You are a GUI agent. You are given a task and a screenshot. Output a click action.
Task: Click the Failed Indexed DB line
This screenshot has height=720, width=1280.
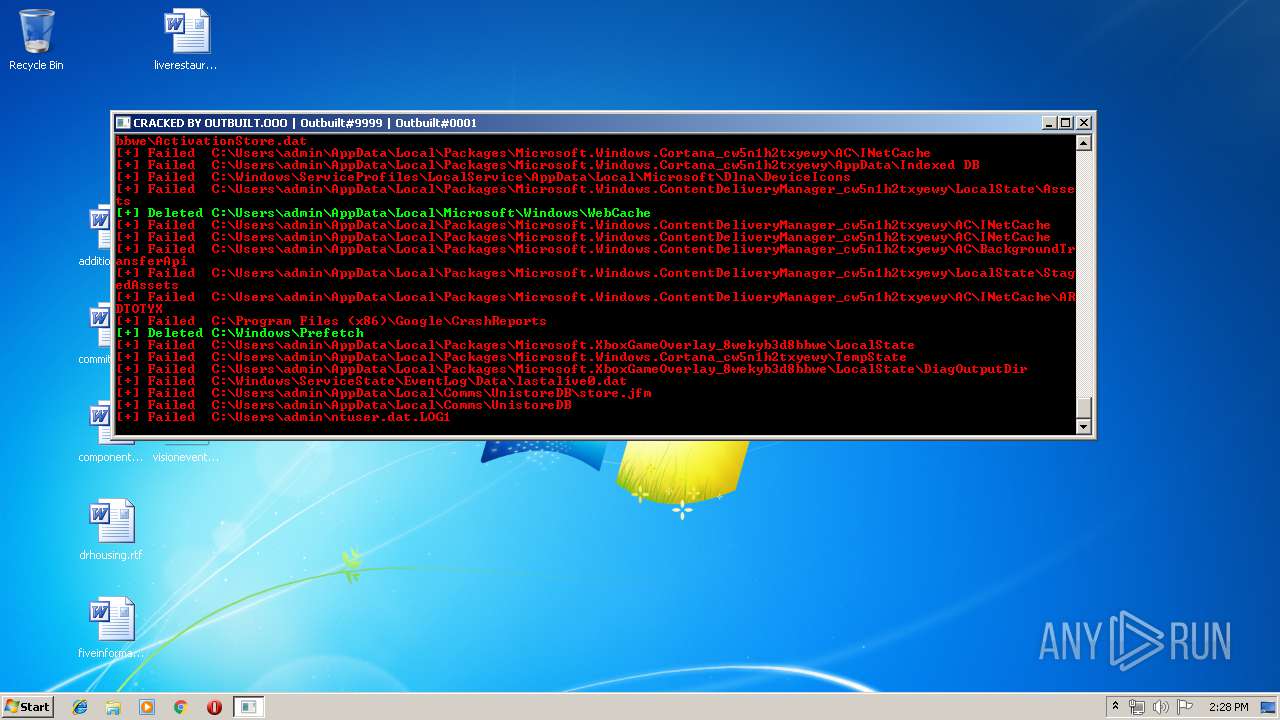[547, 165]
